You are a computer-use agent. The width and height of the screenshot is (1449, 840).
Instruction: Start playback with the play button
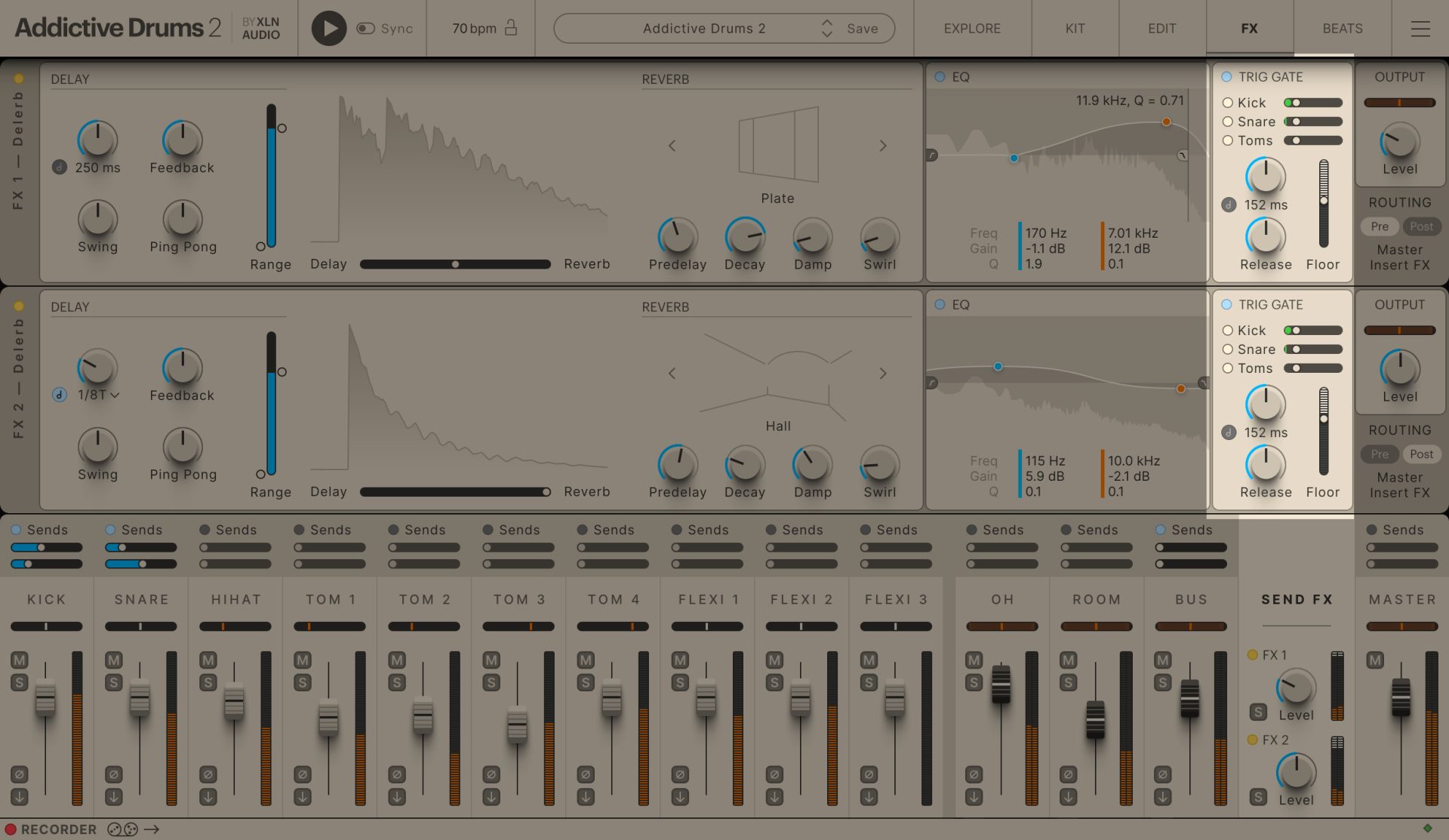[328, 29]
